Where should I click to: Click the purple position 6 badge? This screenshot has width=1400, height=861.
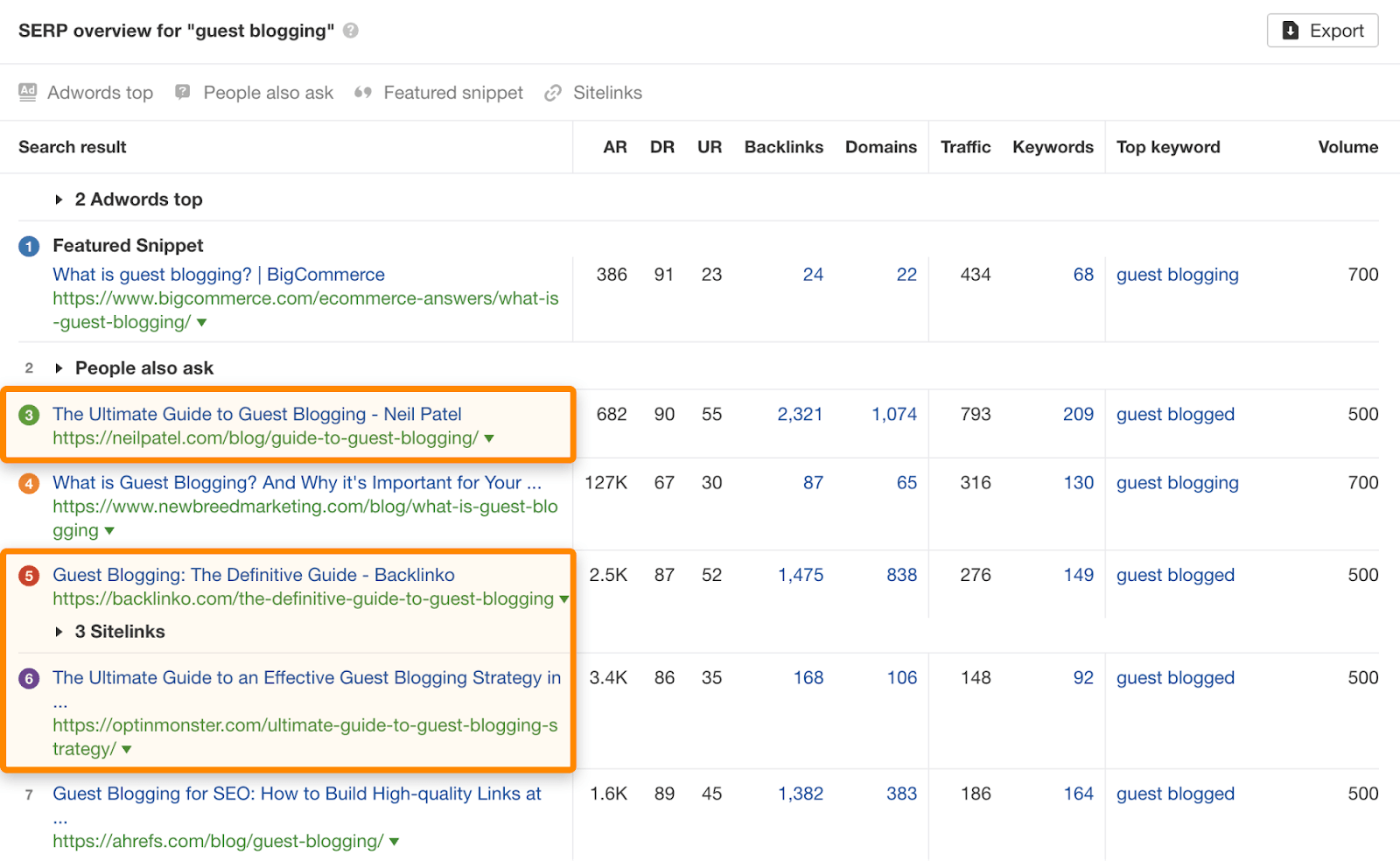pyautogui.click(x=29, y=678)
